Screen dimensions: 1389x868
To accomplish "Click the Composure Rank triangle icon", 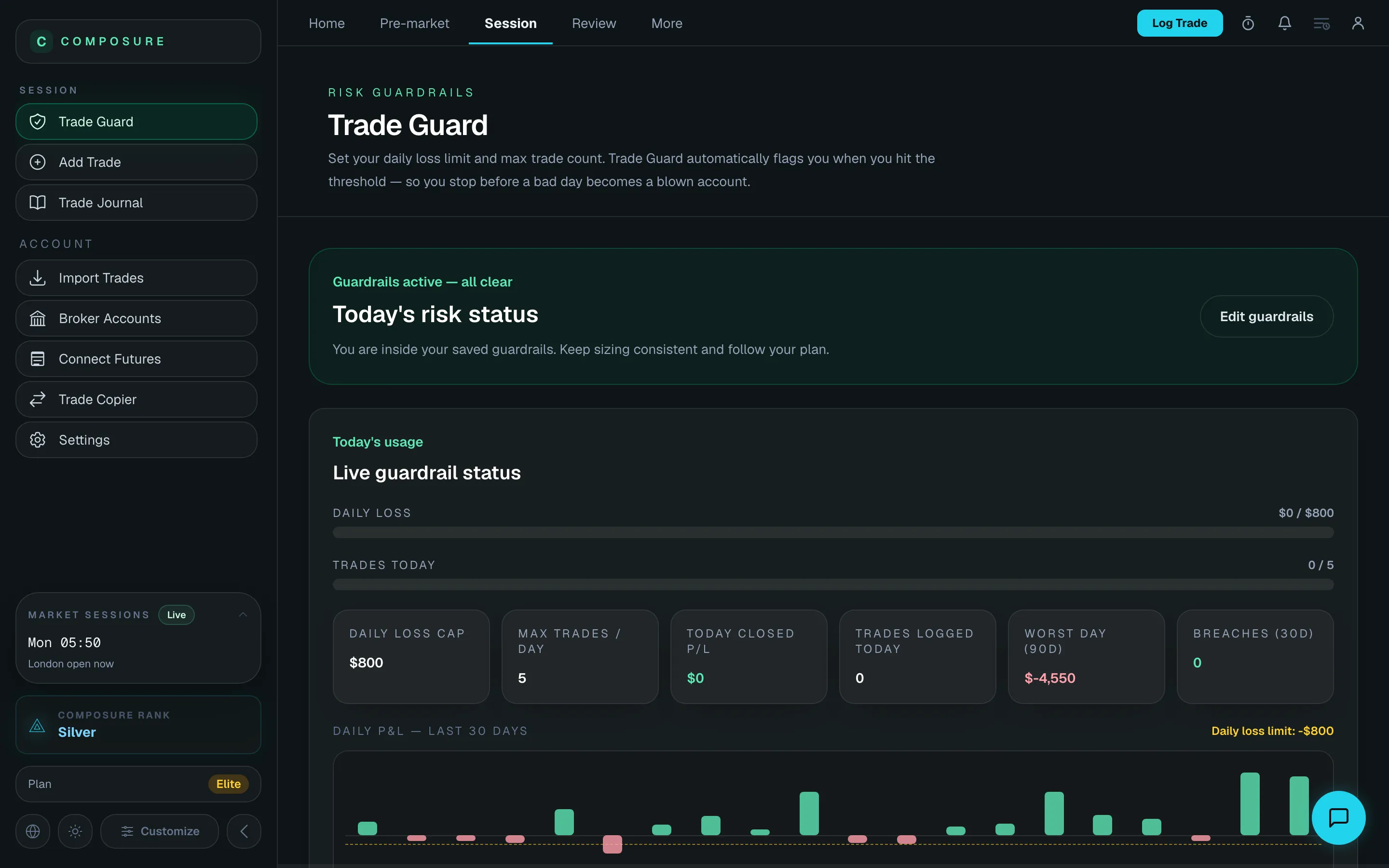I will (x=37, y=725).
